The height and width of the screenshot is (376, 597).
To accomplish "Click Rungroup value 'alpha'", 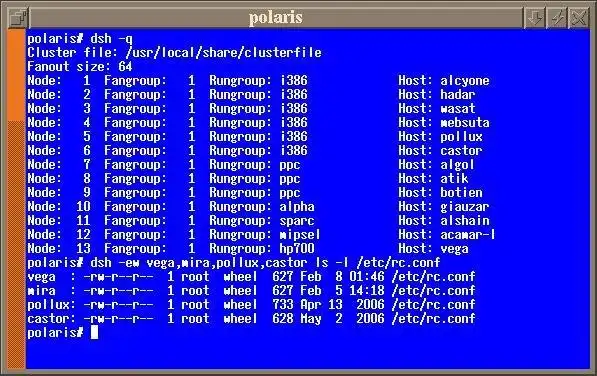I will click(x=297, y=207).
